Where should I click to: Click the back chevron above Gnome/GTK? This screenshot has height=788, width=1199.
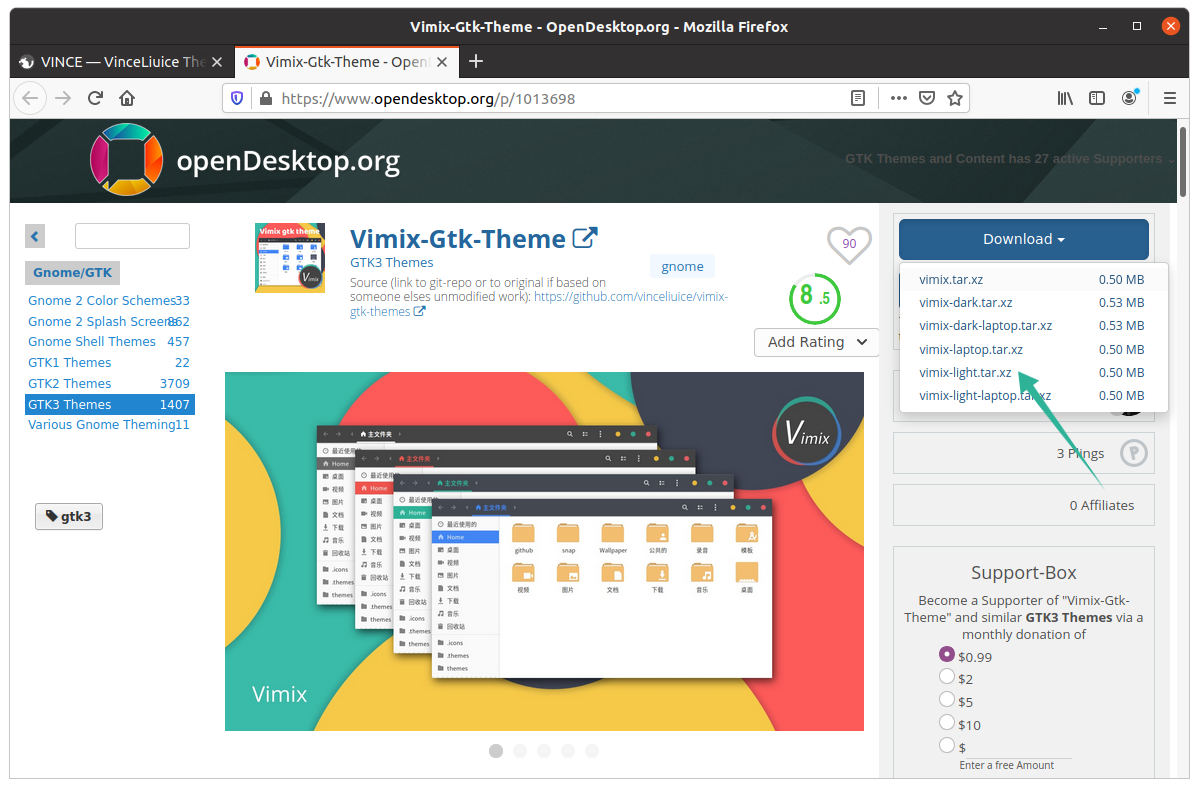(x=35, y=236)
